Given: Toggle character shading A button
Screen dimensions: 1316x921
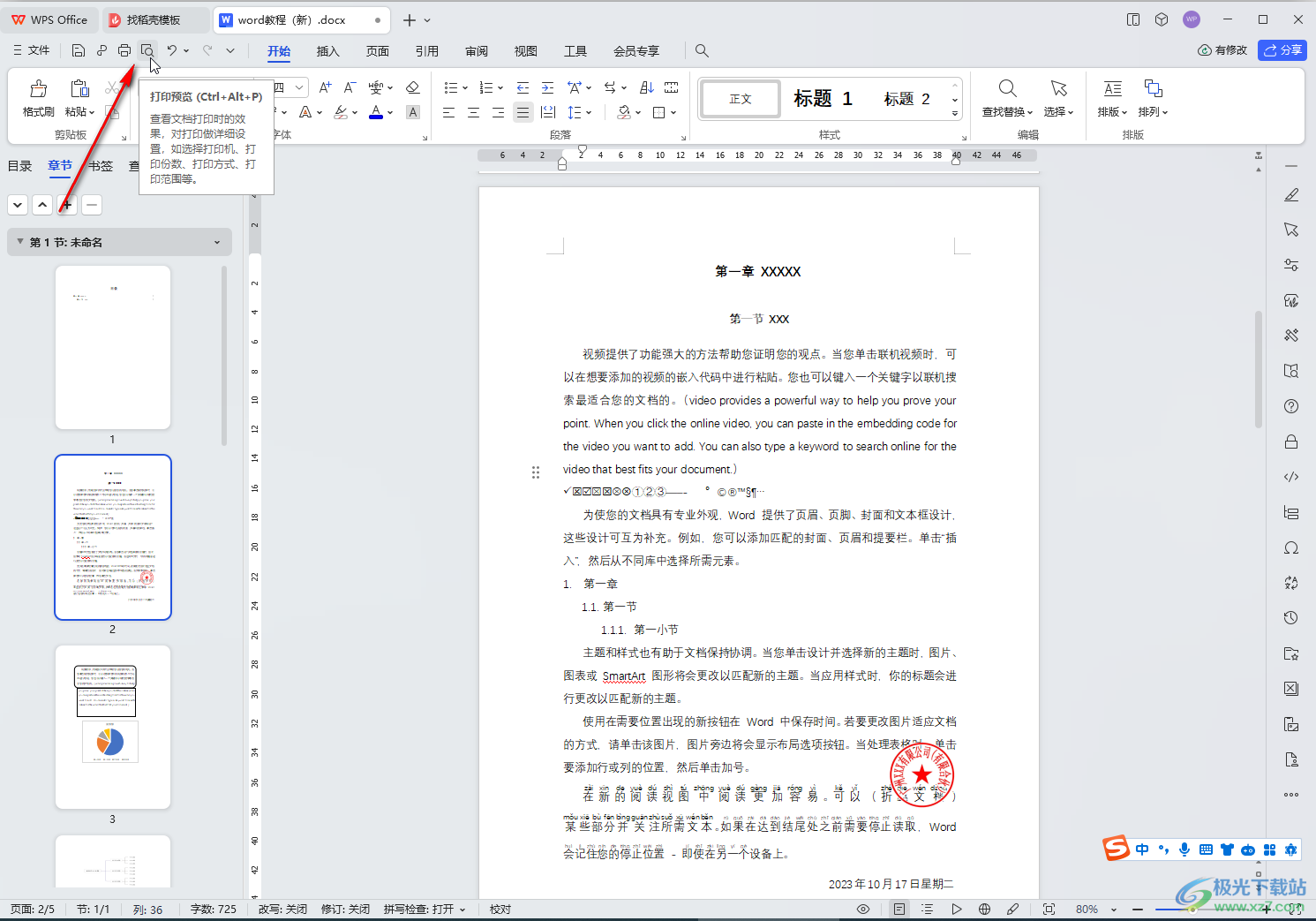Looking at the screenshot, I should pos(412,112).
